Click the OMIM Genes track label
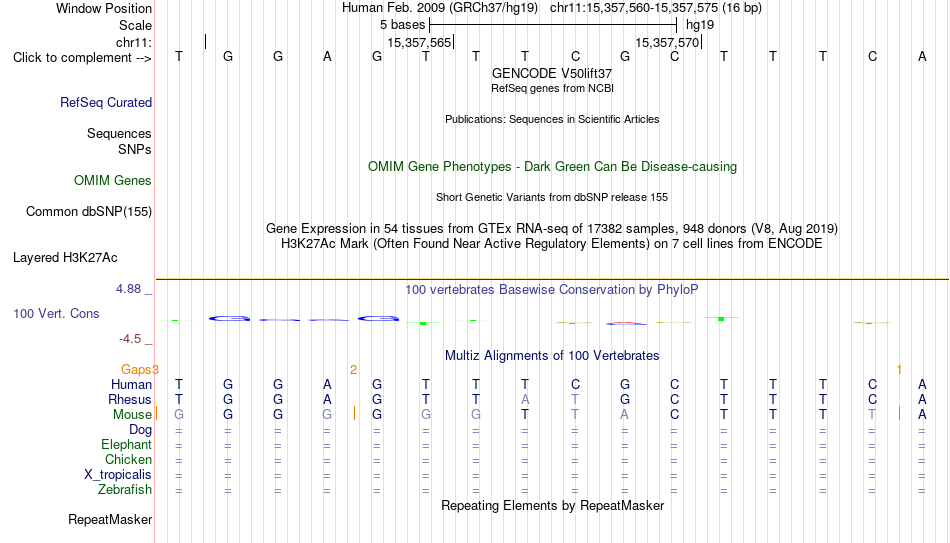 pyautogui.click(x=113, y=181)
